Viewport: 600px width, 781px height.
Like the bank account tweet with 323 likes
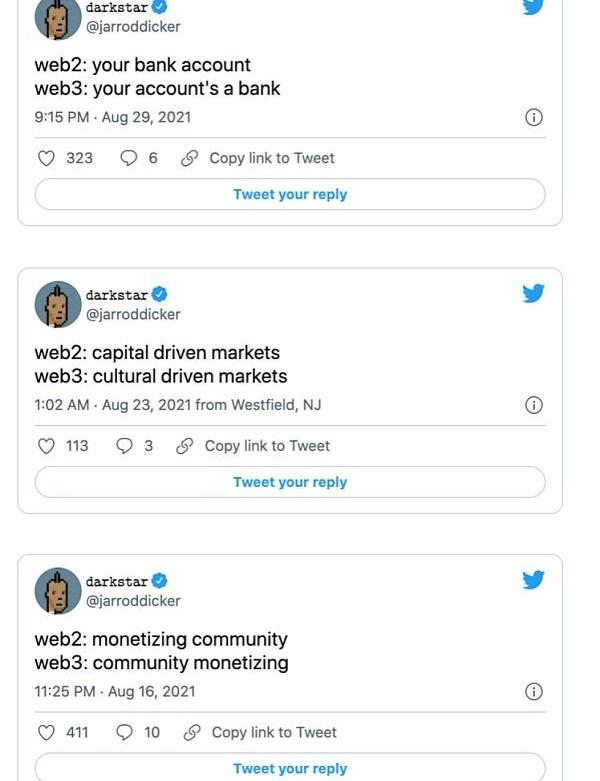pos(46,158)
